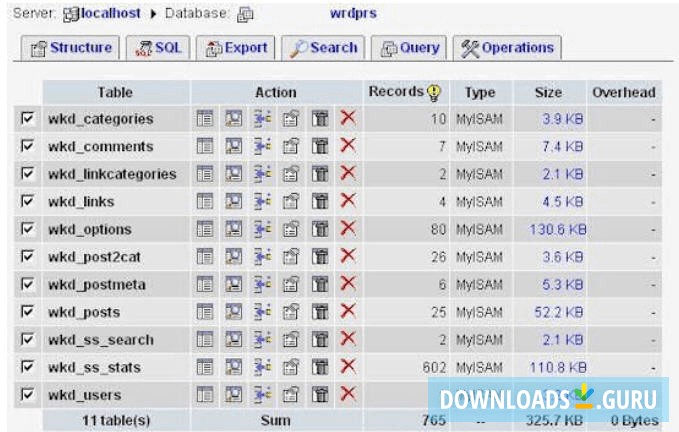Click Insert icon in wkd_categories row
Screen dimensions: 679x432
[x=262, y=119]
